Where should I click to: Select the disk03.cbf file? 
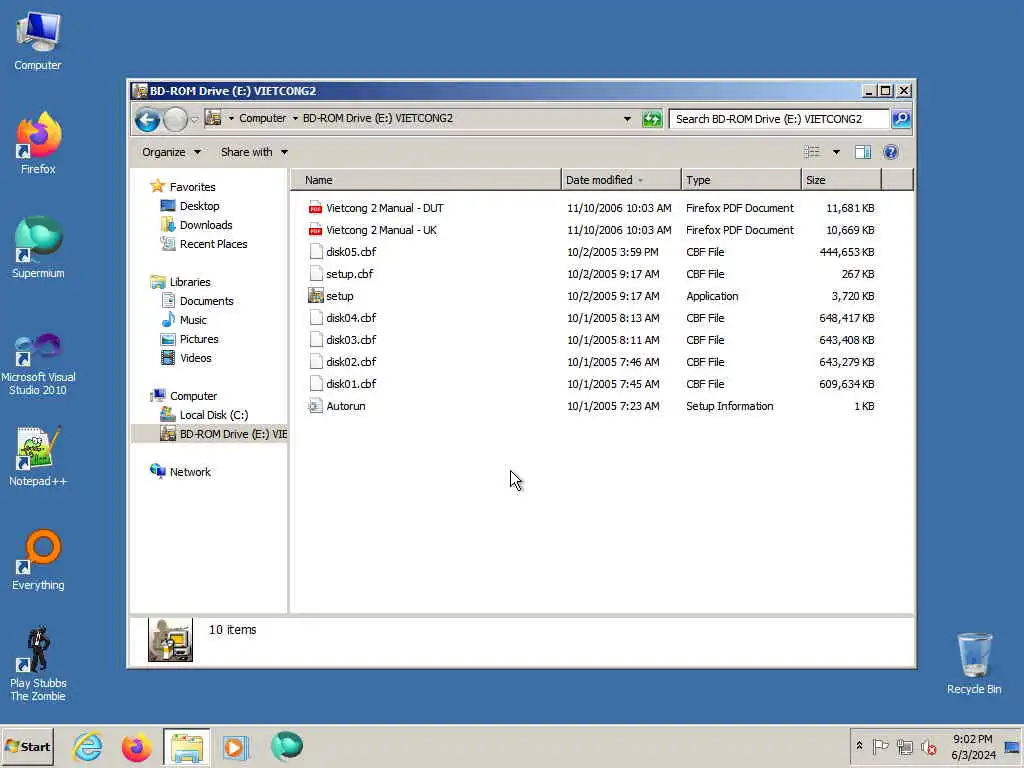(x=351, y=340)
